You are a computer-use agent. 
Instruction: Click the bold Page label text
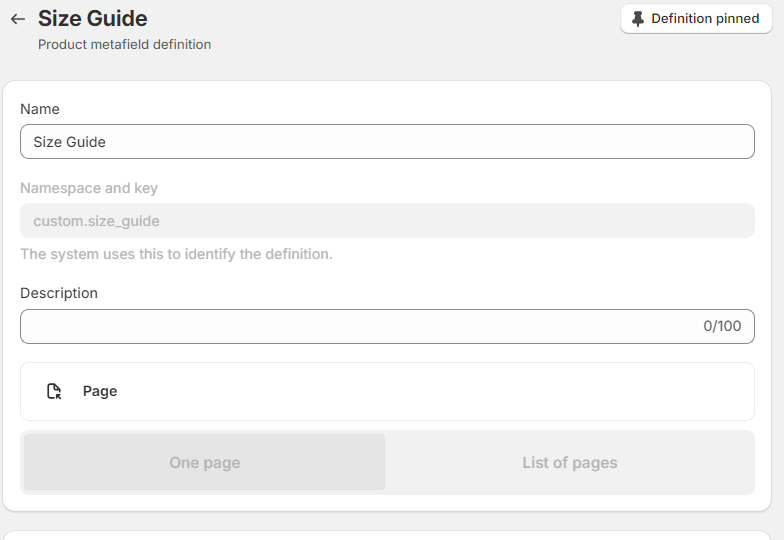100,391
